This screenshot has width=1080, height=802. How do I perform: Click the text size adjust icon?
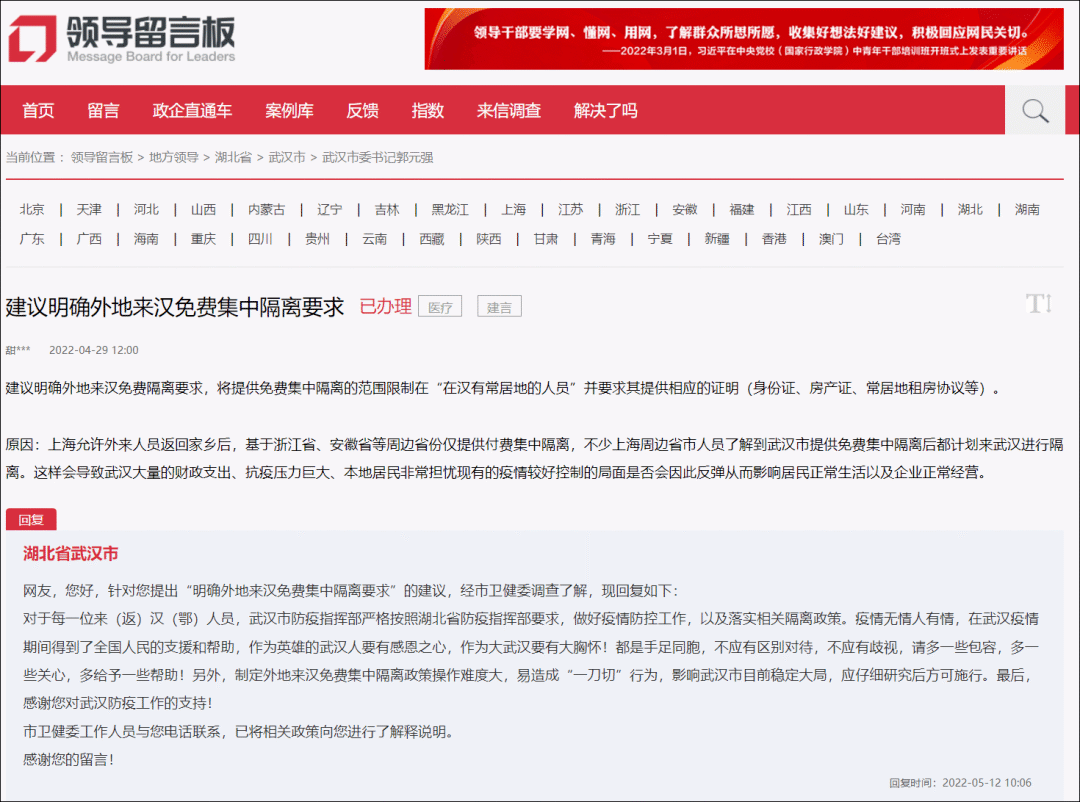pos(1039,304)
